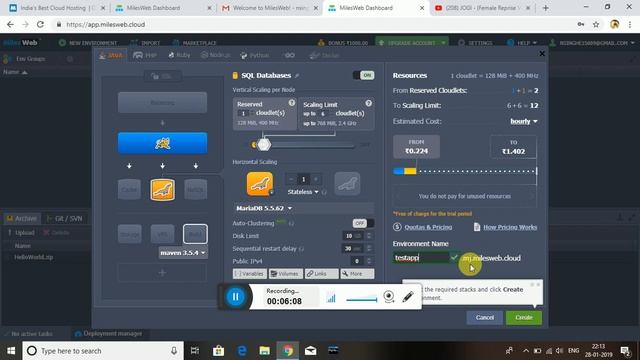Toggle the Cache node block
Screen dimensions: 640x360
point(129,190)
